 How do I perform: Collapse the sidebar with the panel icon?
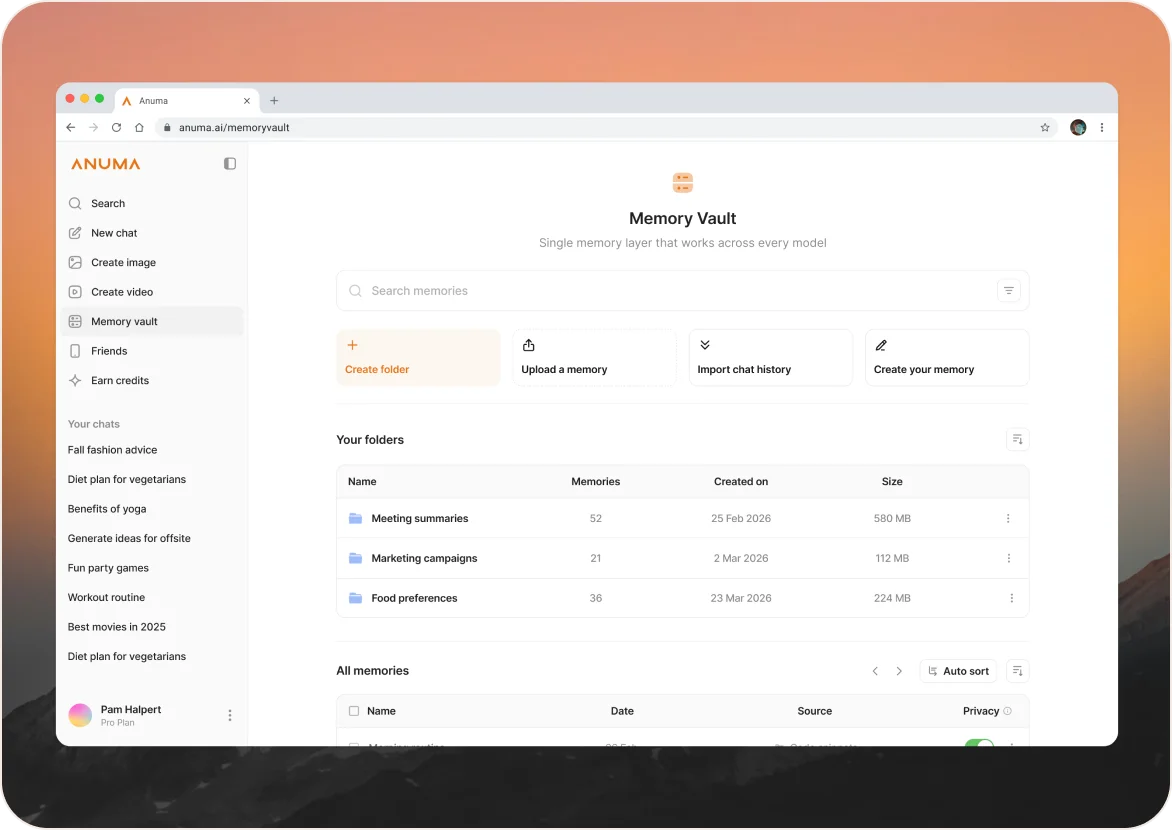(x=230, y=164)
